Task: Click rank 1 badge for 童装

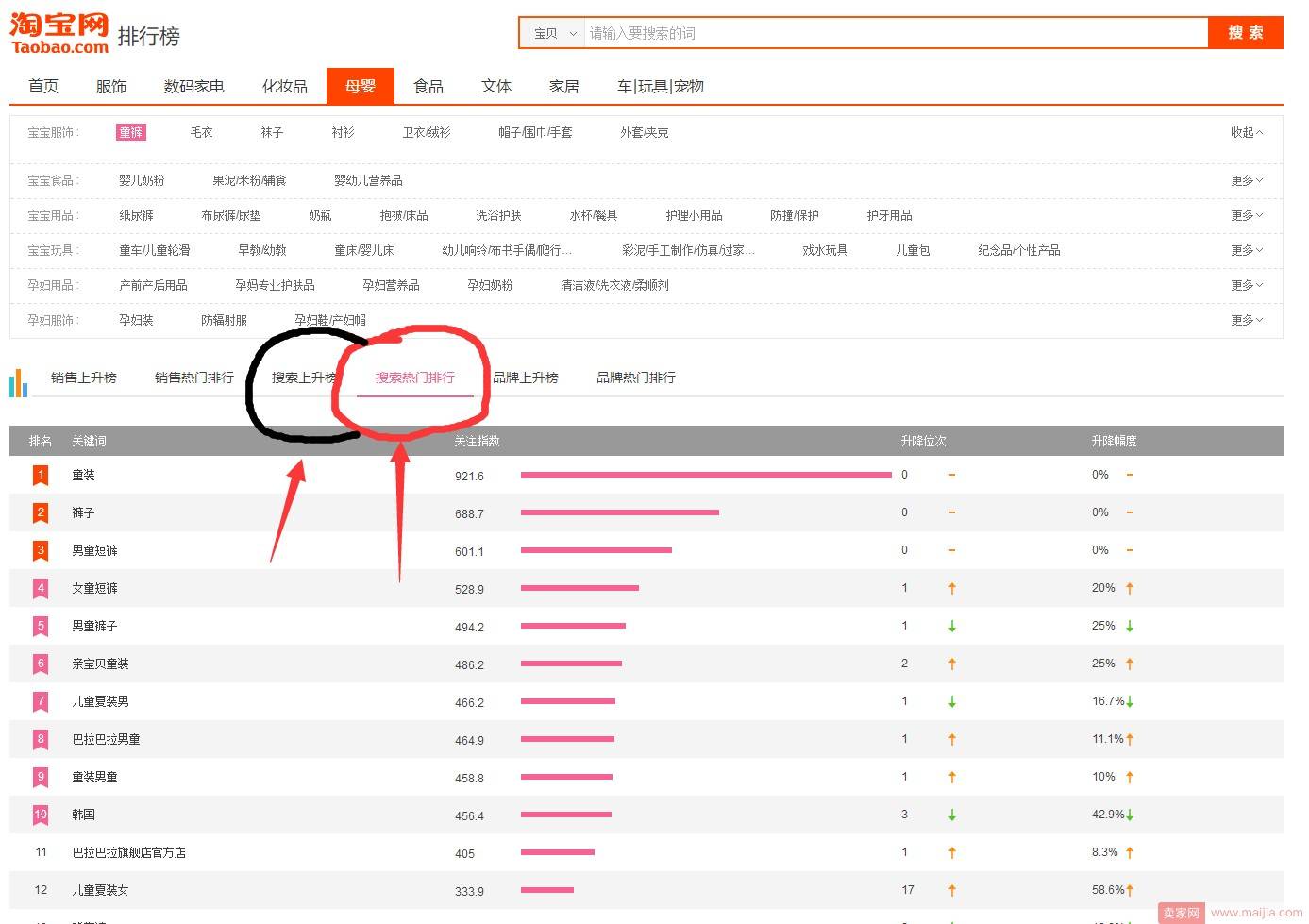Action: pyautogui.click(x=41, y=476)
